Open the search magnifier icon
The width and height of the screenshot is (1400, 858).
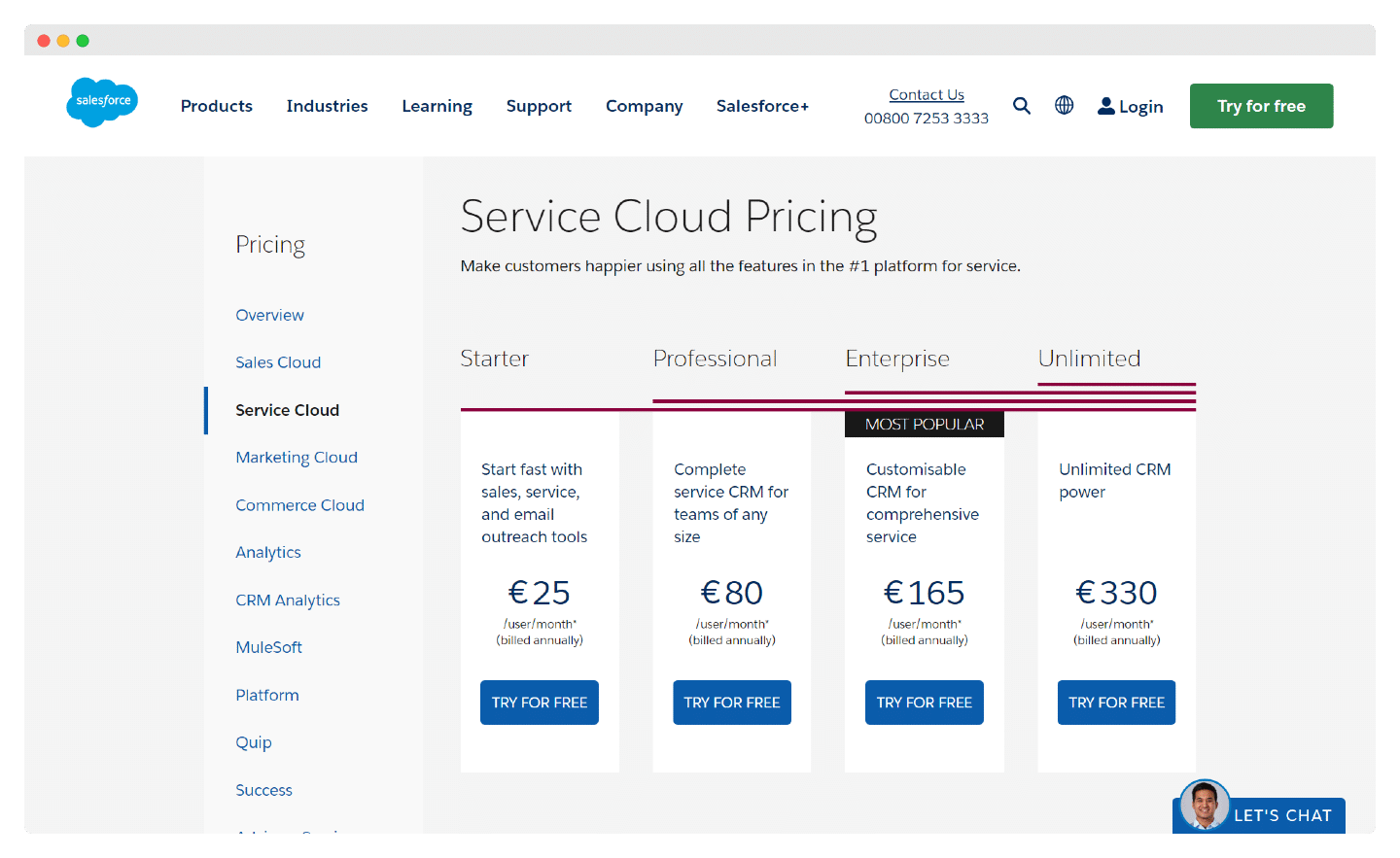point(1021,106)
